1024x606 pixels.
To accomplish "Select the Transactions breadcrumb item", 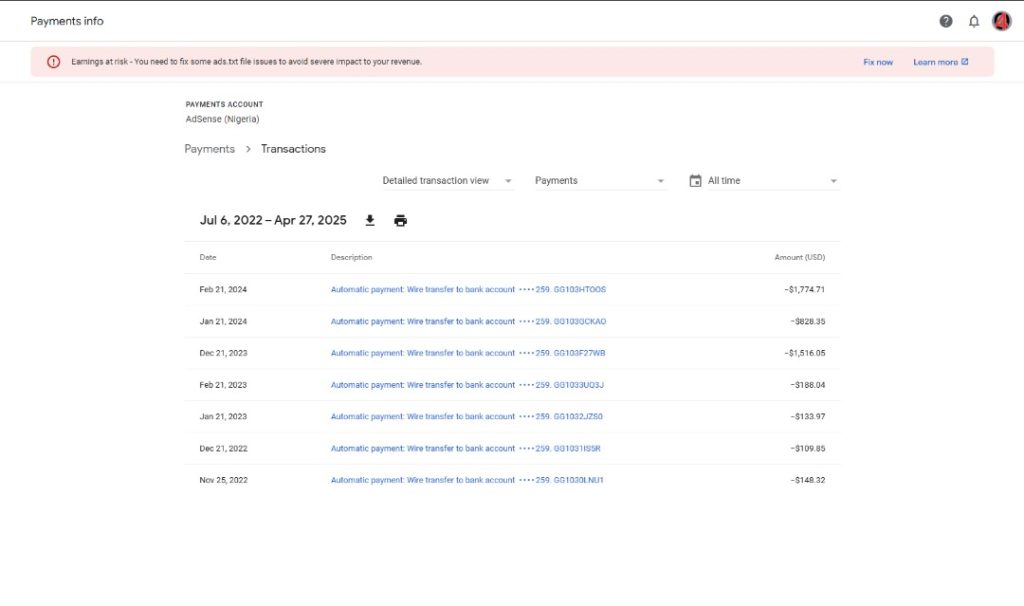I will pos(293,149).
